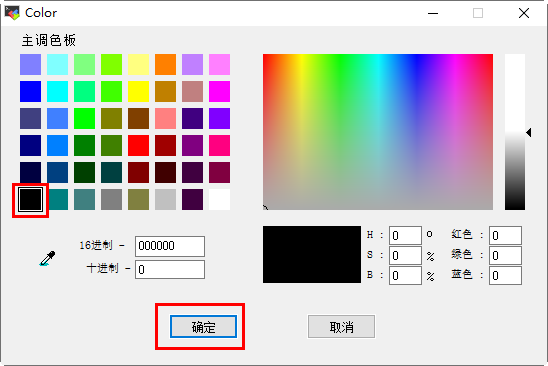Select the salmon pink palette swatch
Image resolution: width=548 pixels, height=366 pixels.
(x=165, y=119)
